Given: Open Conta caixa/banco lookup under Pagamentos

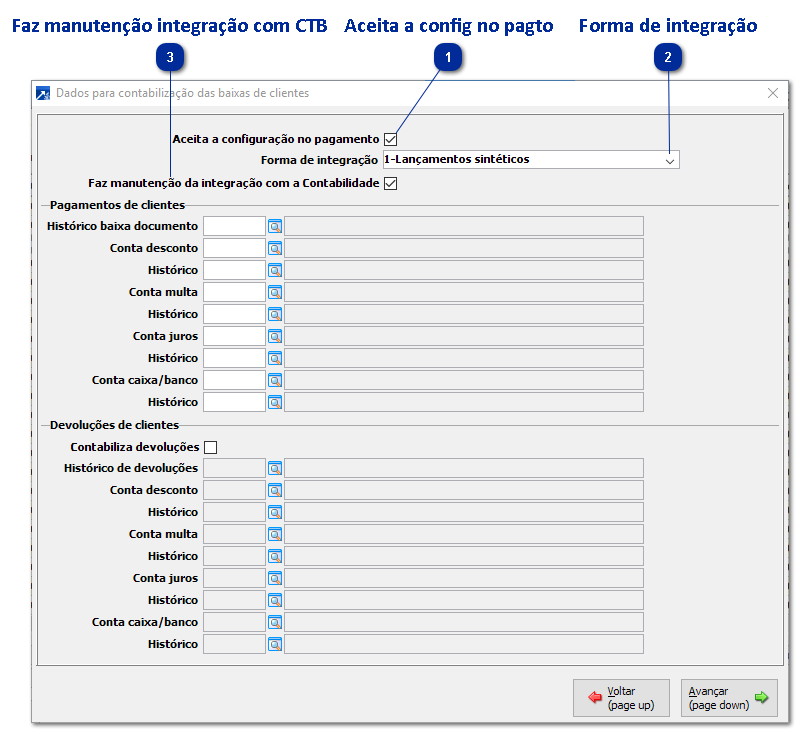Looking at the screenshot, I should point(277,380).
